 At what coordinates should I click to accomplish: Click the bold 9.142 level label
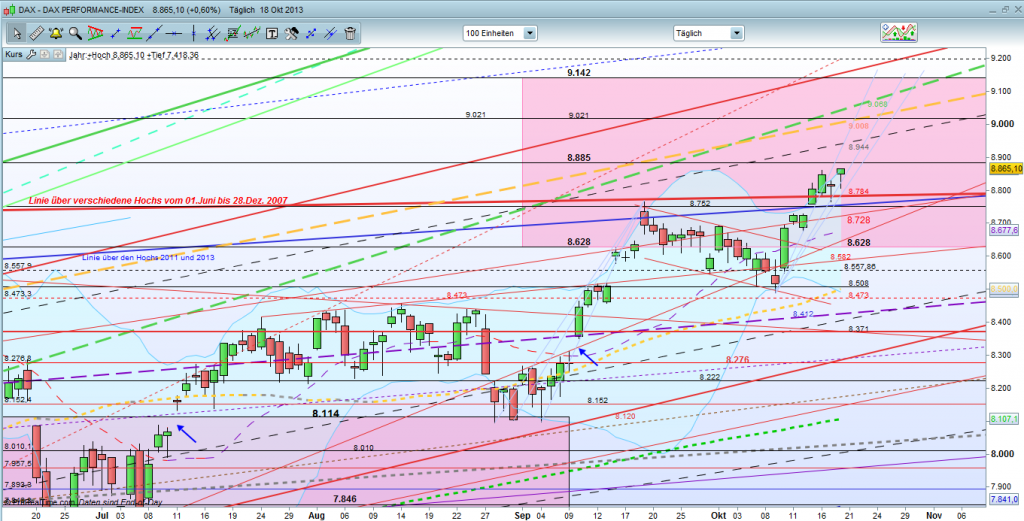pos(579,73)
